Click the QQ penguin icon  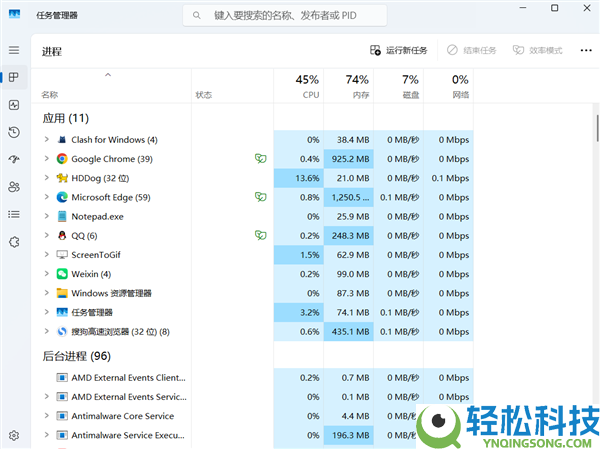tap(62, 235)
